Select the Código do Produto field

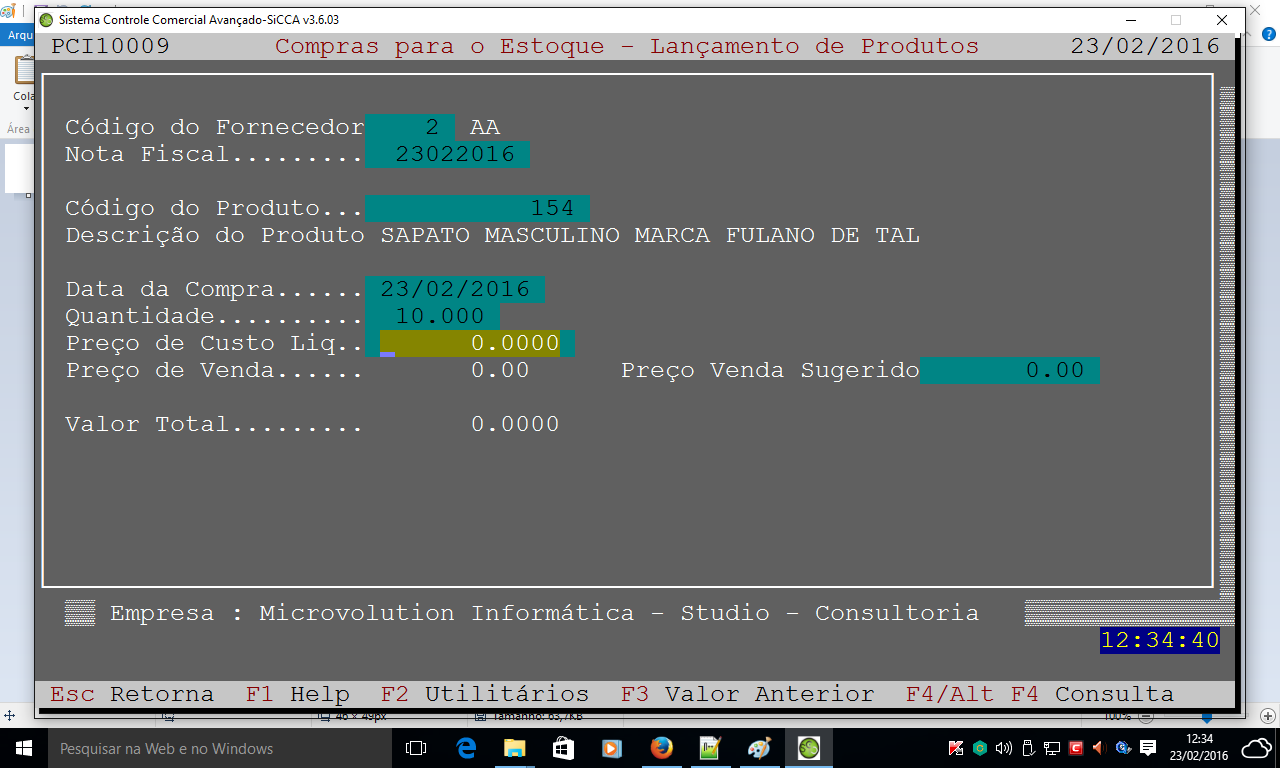[x=477, y=208]
